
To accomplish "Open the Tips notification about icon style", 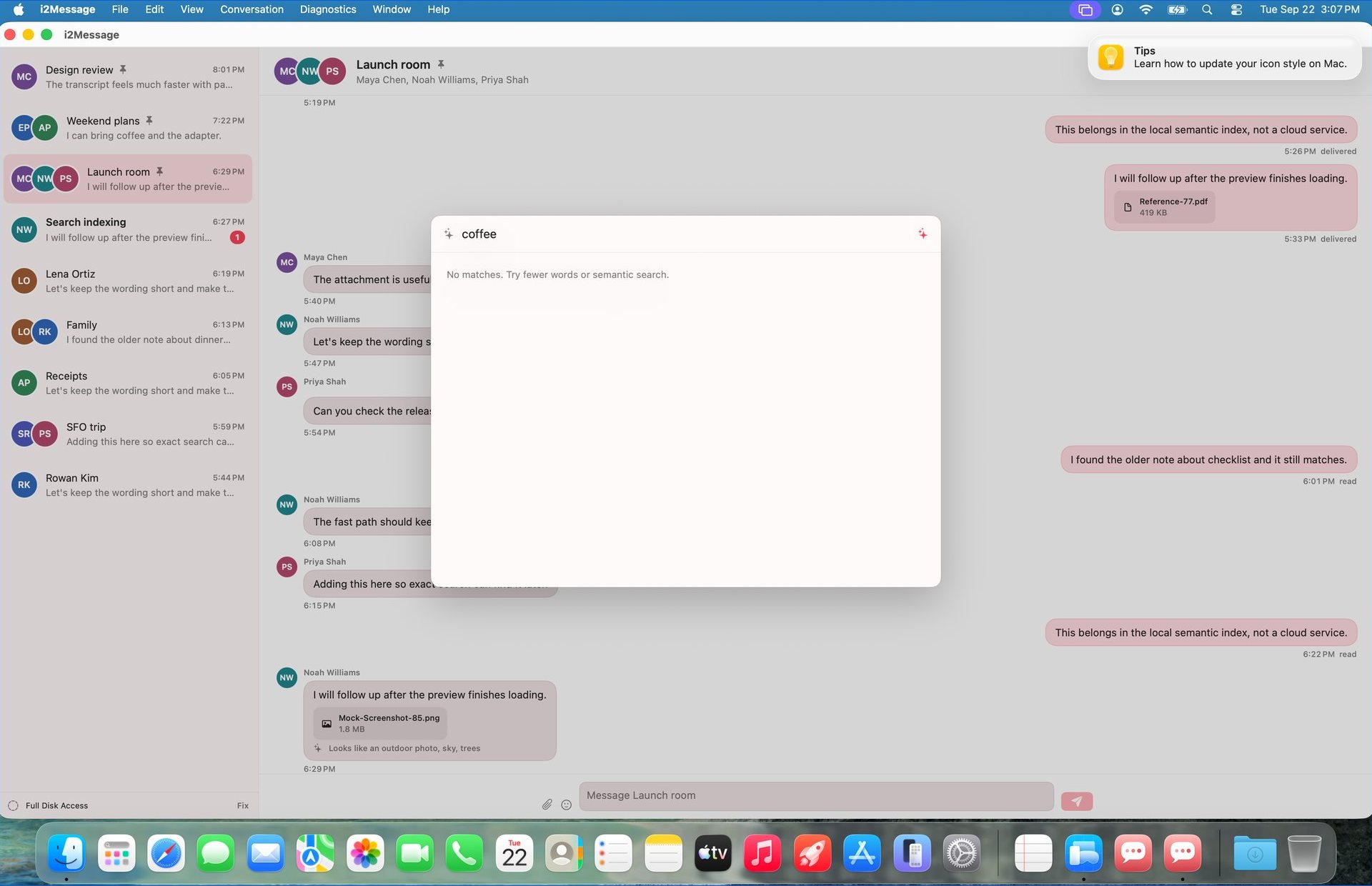I will click(1224, 57).
